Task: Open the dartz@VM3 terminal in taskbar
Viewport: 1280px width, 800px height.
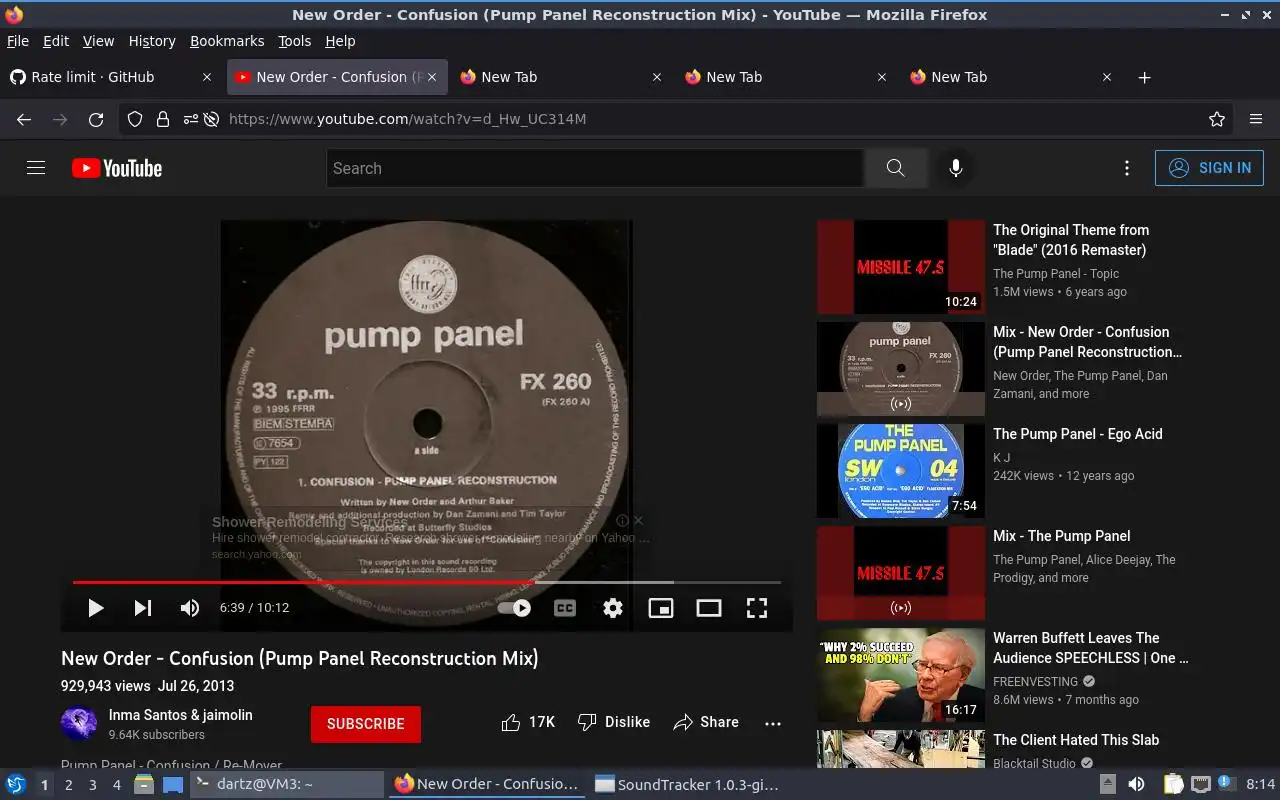Action: point(287,785)
